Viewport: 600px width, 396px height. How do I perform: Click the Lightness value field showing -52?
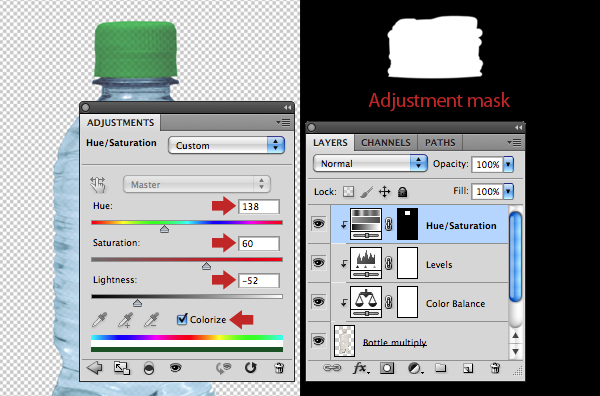tap(259, 281)
